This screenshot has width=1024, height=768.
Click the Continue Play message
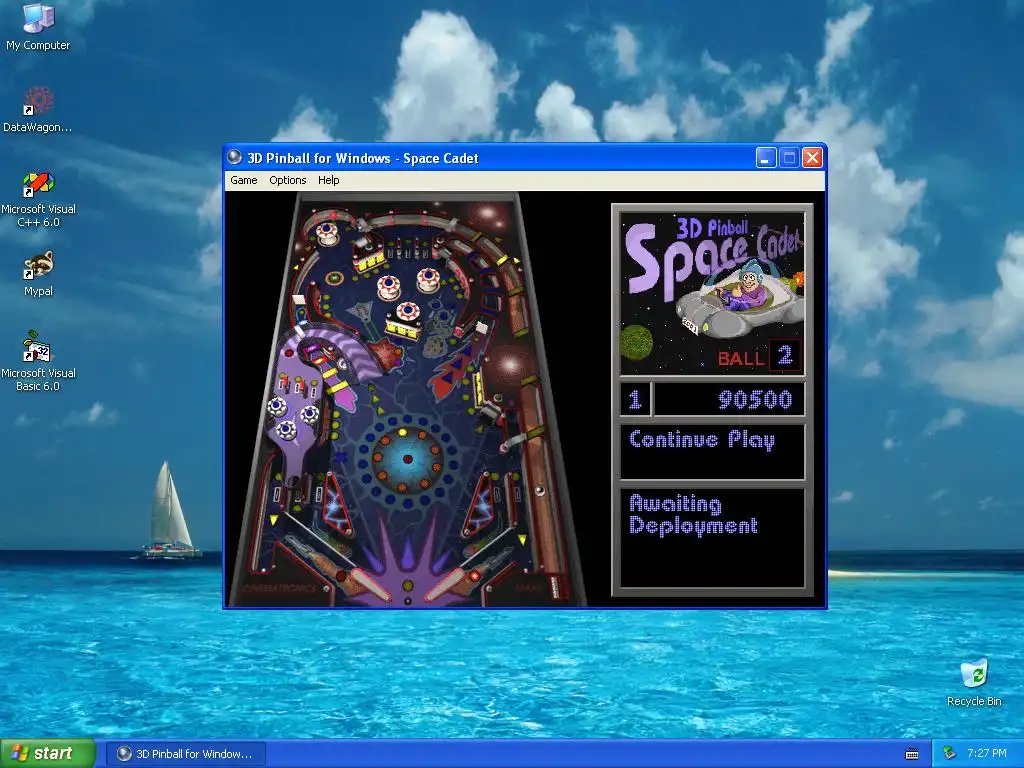[x=702, y=440]
